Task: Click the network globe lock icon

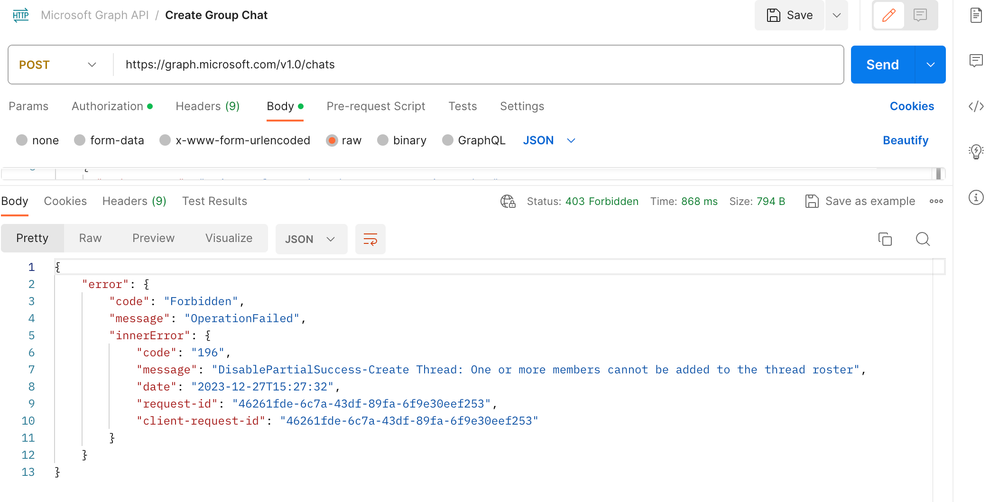Action: pyautogui.click(x=508, y=201)
